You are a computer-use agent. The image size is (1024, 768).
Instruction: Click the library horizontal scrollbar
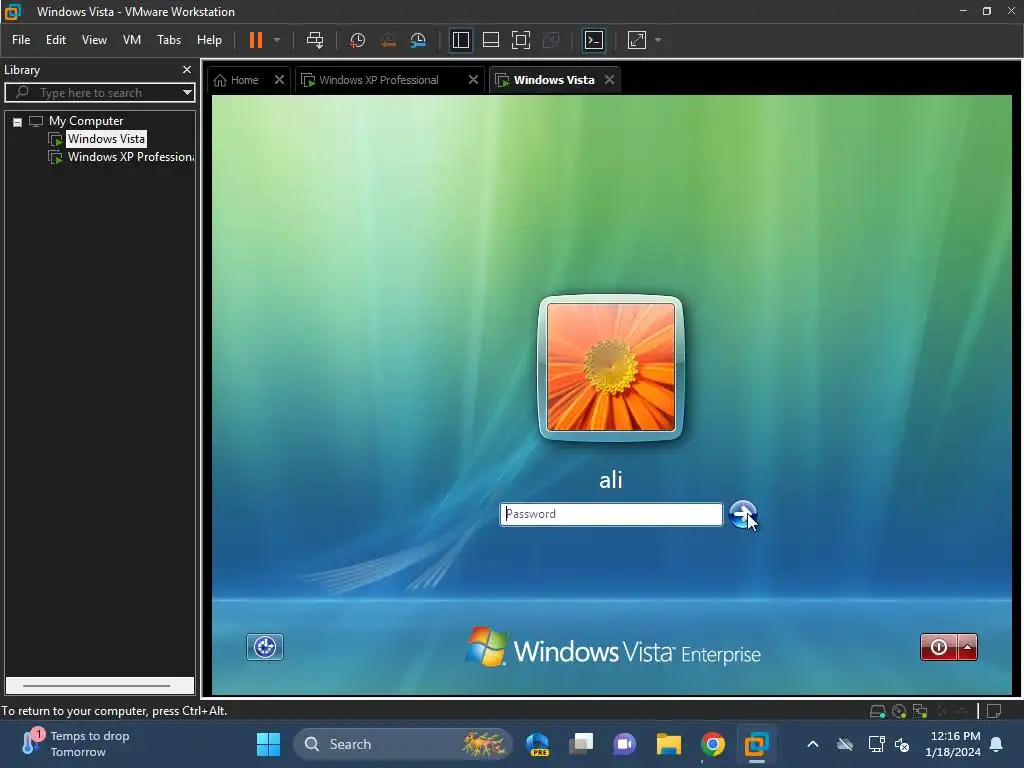[x=97, y=686]
